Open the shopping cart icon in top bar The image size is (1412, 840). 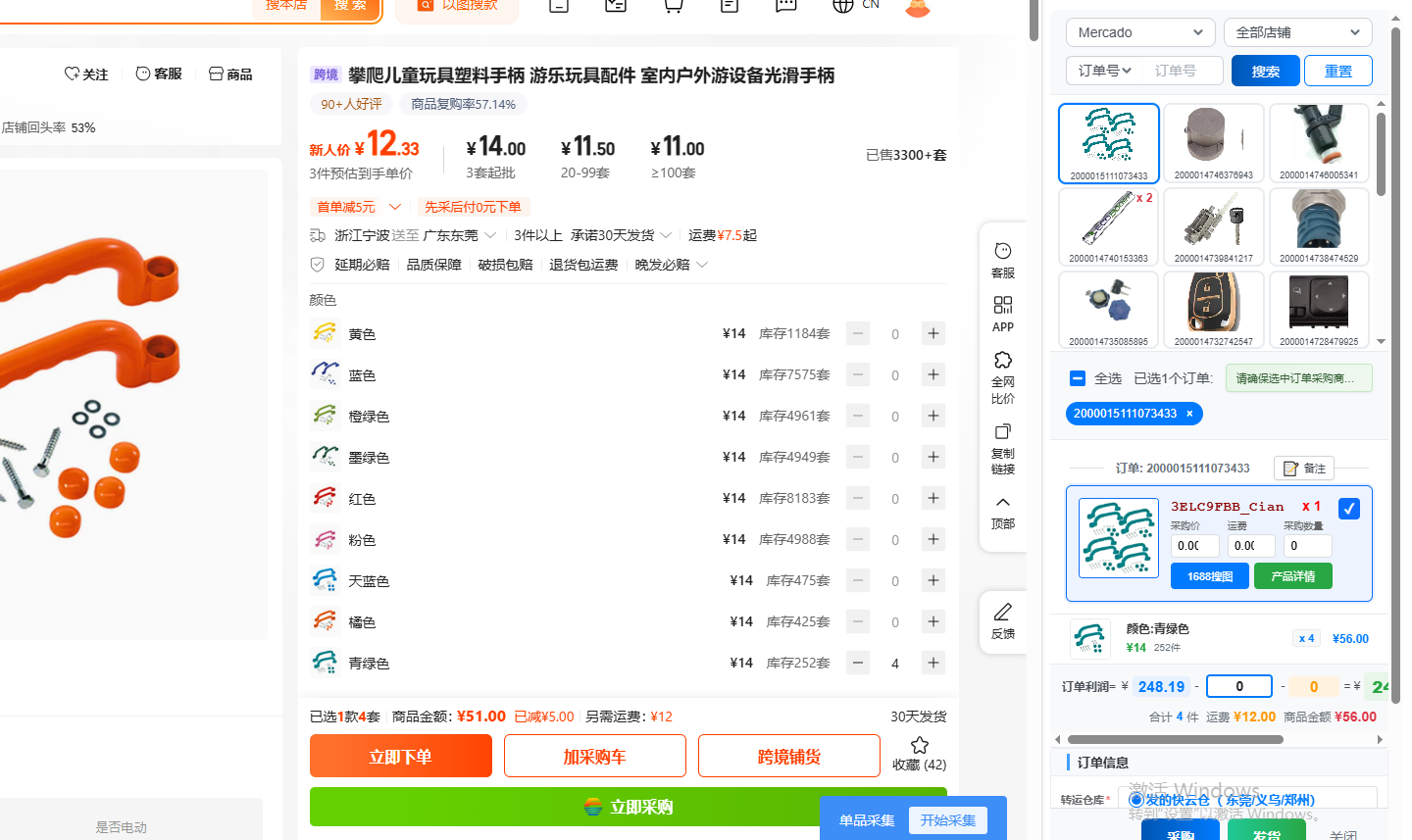coord(673,5)
